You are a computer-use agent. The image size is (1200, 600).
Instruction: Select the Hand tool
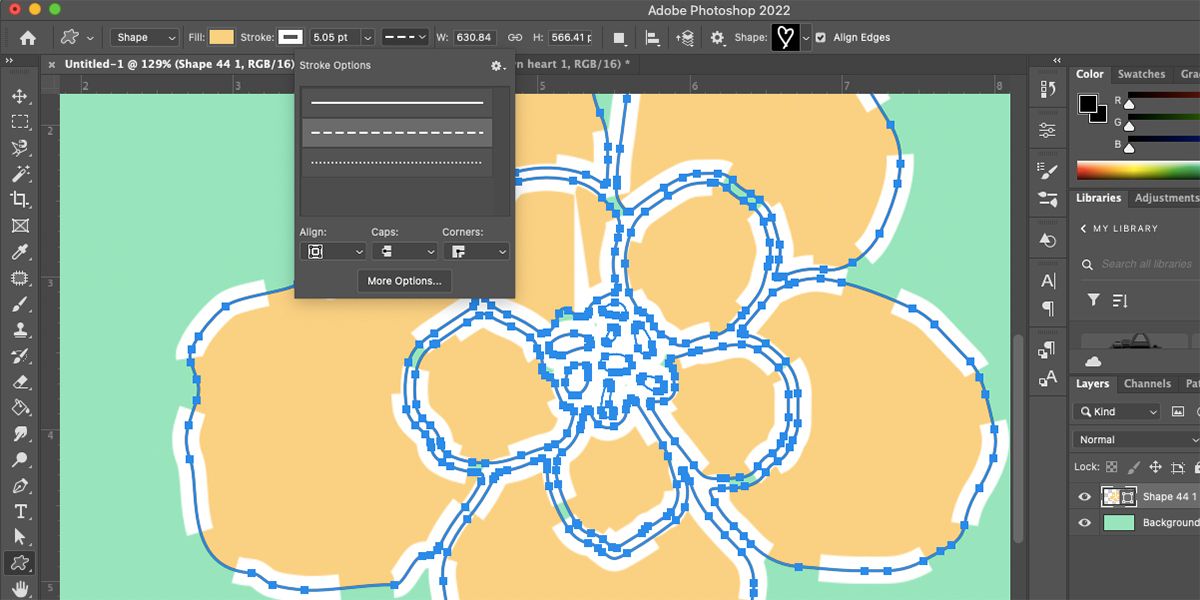(20, 589)
